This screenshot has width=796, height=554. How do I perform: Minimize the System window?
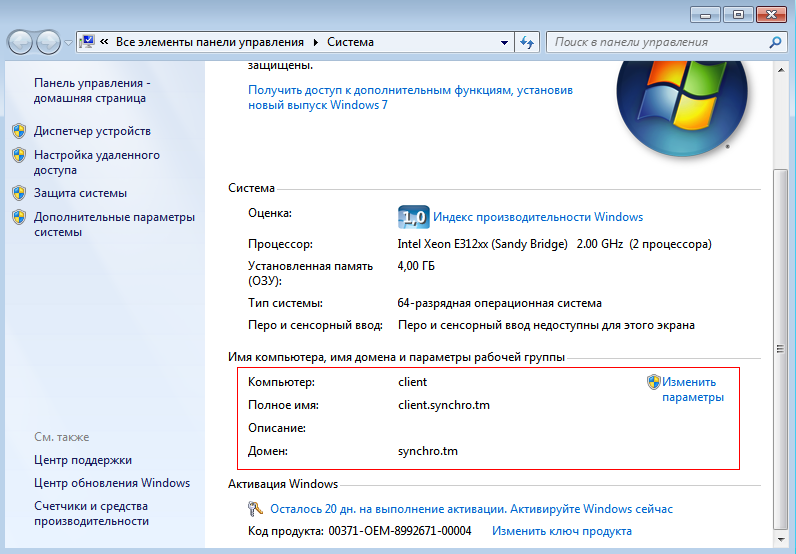(x=705, y=15)
